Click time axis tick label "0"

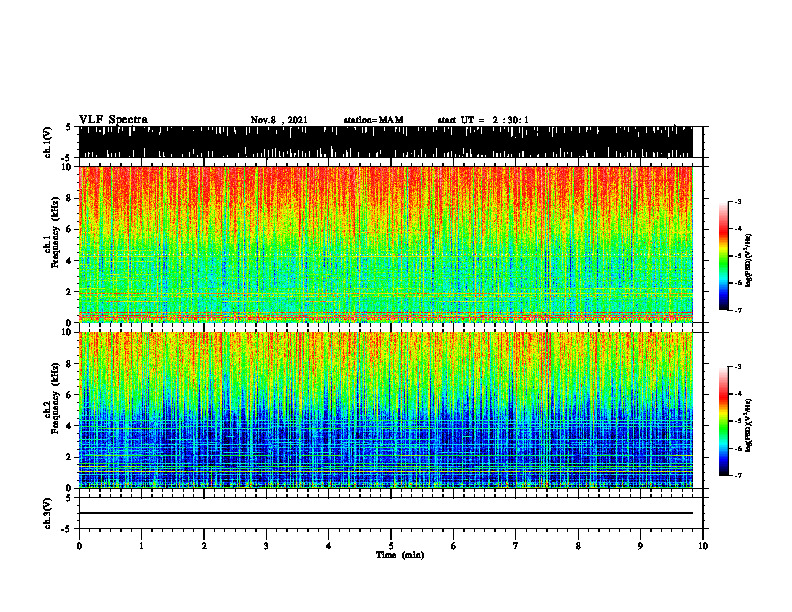coord(79,546)
